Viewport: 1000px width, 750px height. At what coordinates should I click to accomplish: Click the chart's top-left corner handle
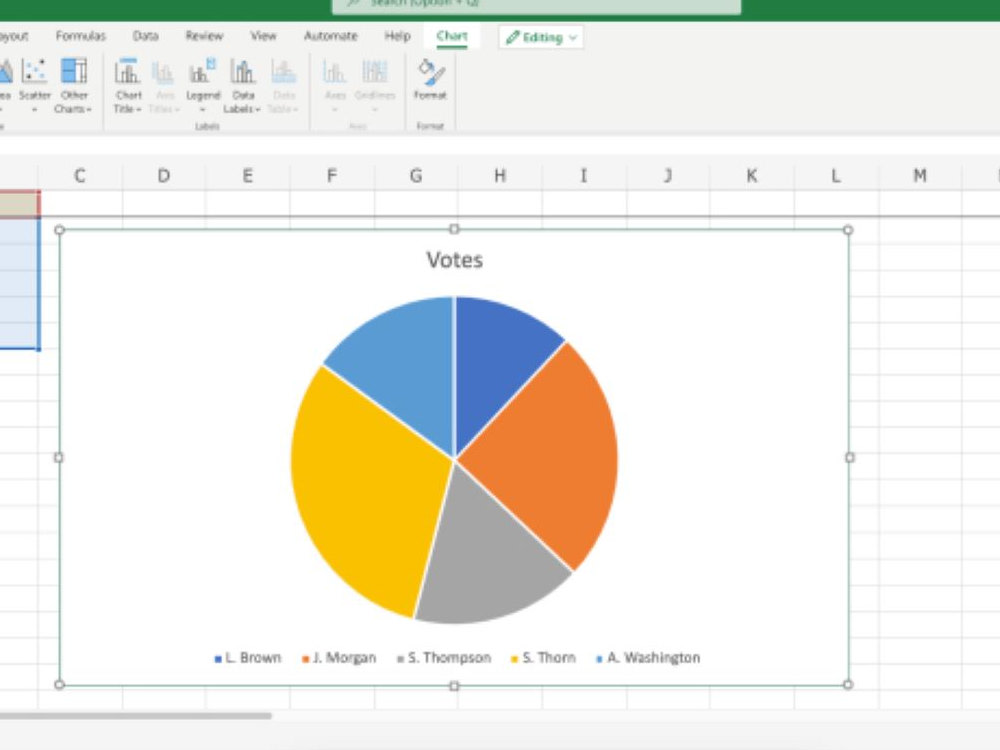coord(59,230)
